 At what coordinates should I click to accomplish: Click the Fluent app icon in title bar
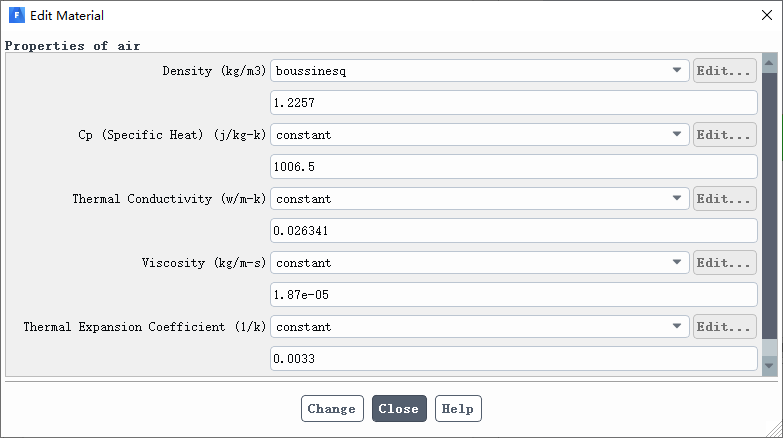pyautogui.click(x=16, y=15)
